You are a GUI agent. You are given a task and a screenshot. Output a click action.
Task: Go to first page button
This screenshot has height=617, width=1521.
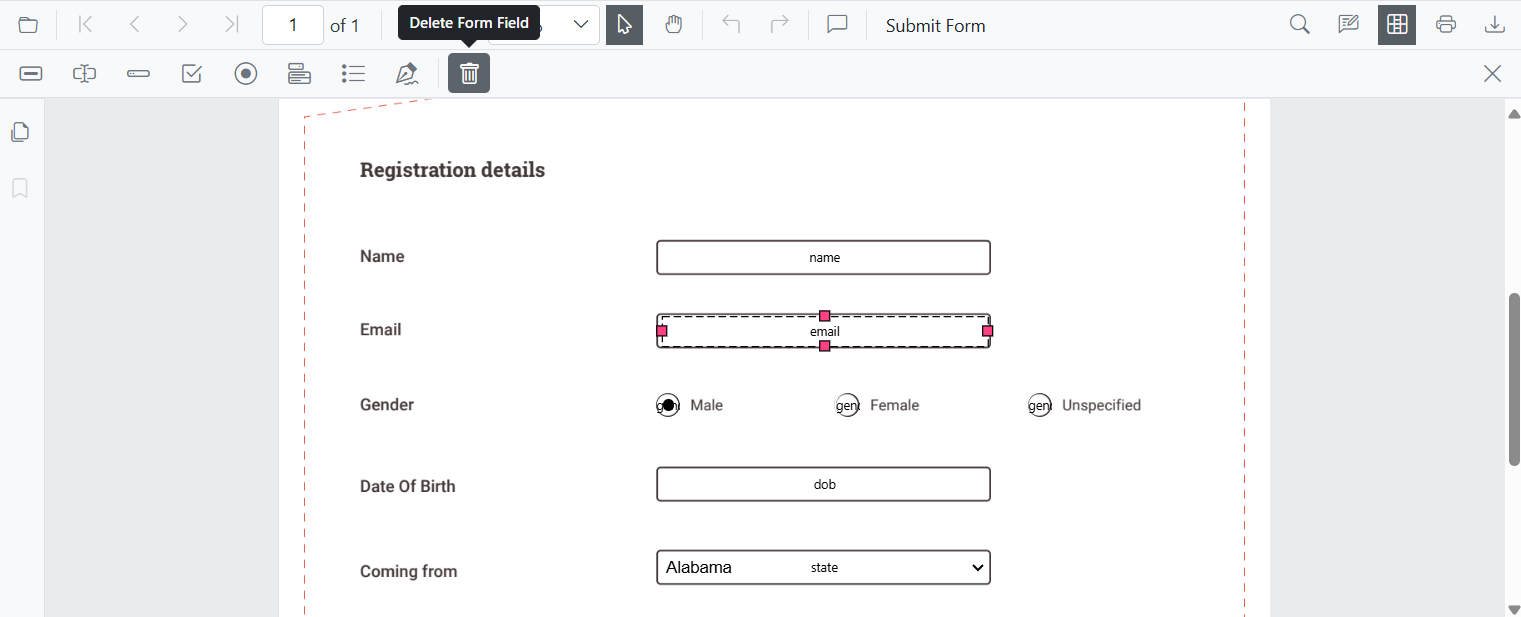[86, 25]
